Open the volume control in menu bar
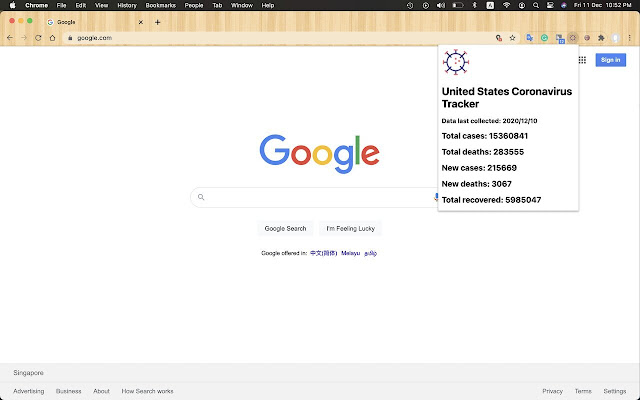 pyautogui.click(x=441, y=5)
